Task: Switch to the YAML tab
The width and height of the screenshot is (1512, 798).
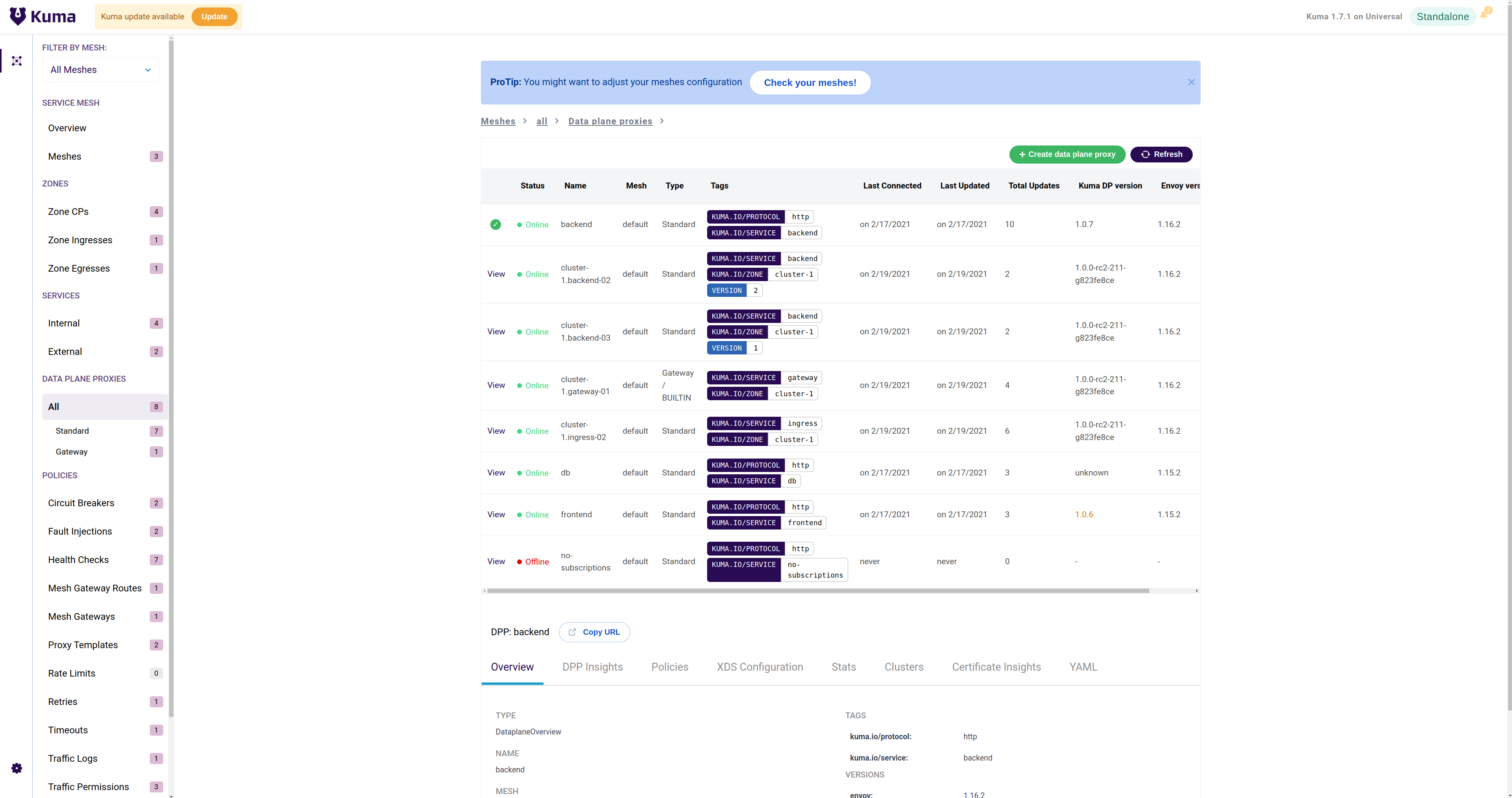Action: [1083, 667]
